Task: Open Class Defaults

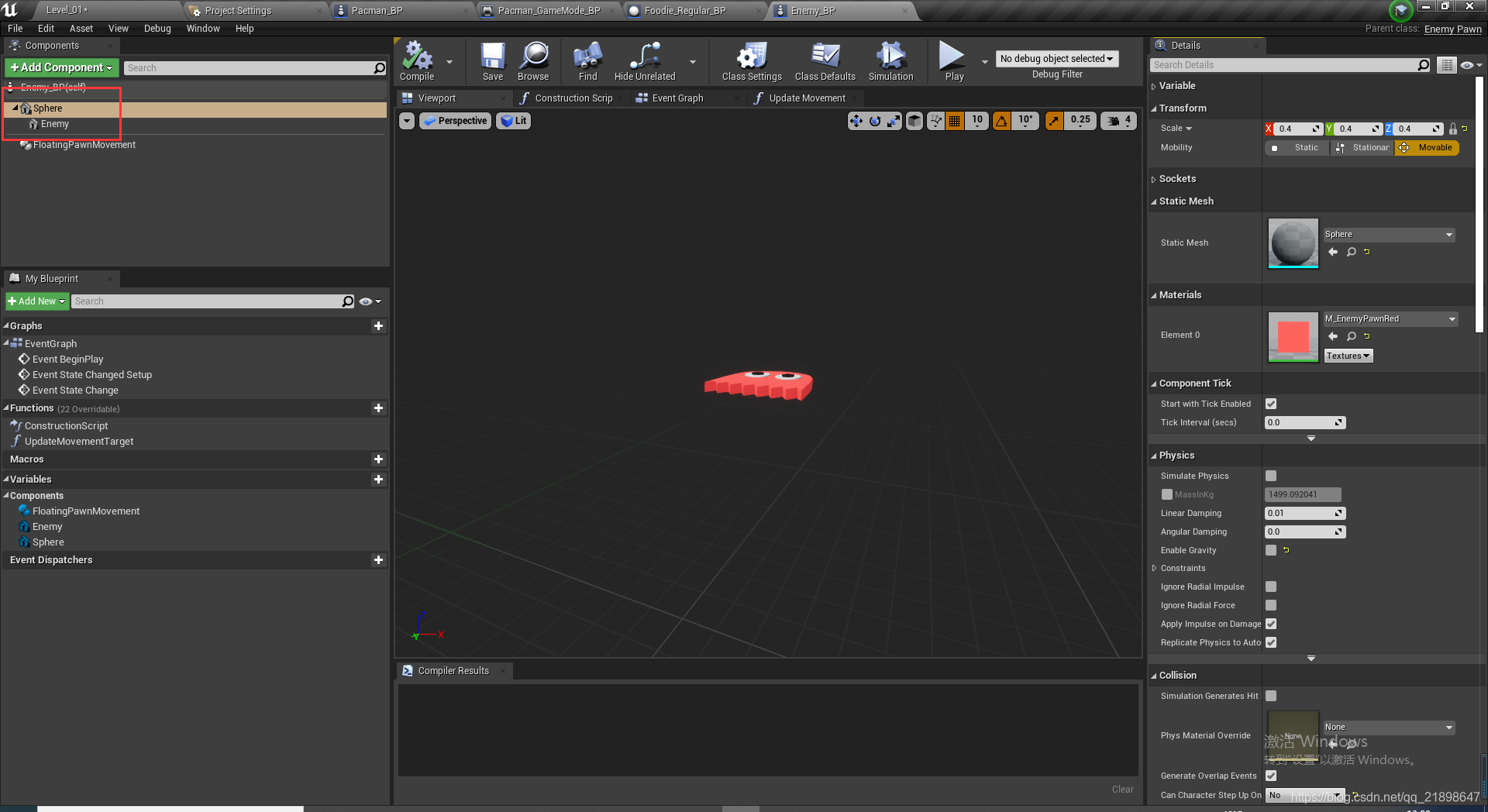Action: point(825,61)
